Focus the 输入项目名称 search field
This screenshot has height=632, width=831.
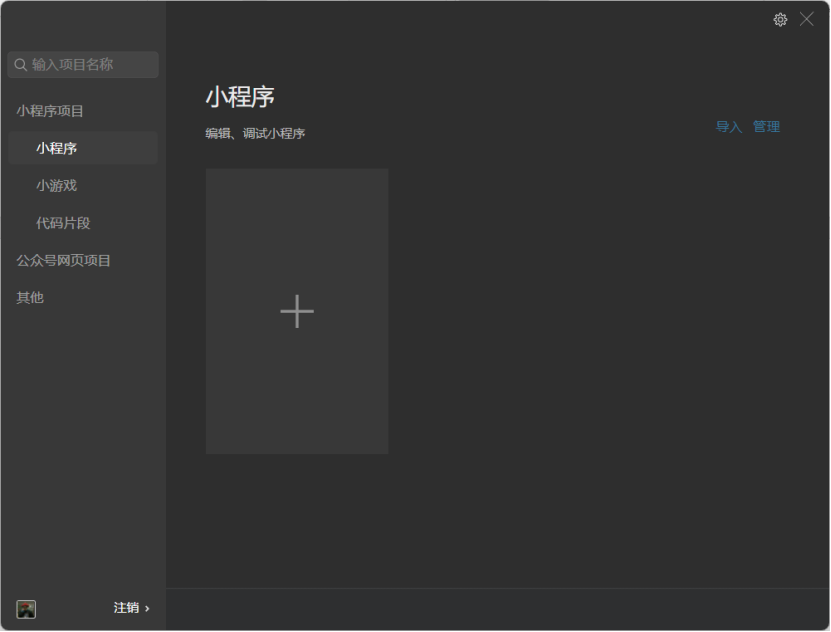click(x=83, y=65)
